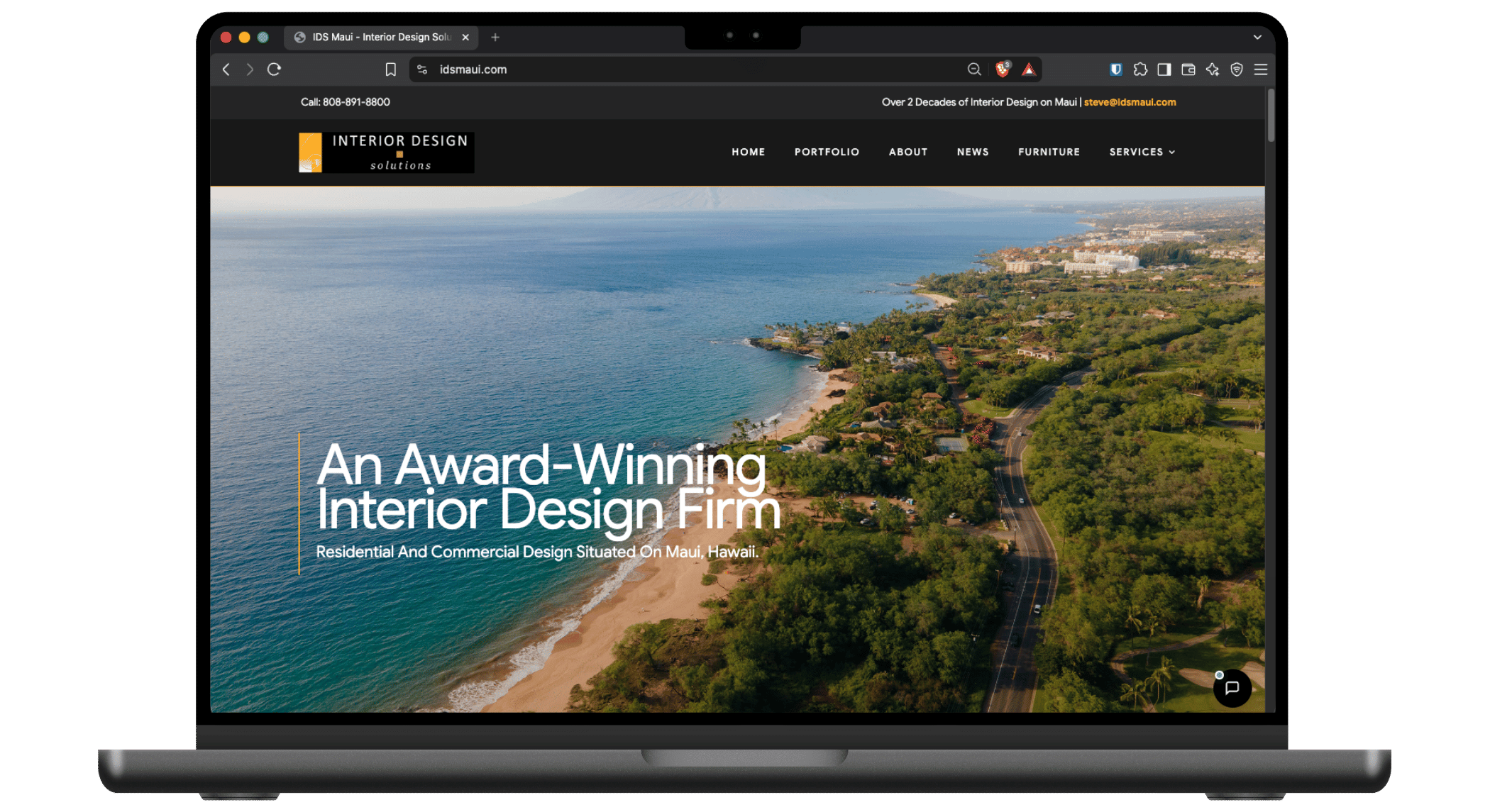Open the ABOUT page in navigation

click(908, 152)
